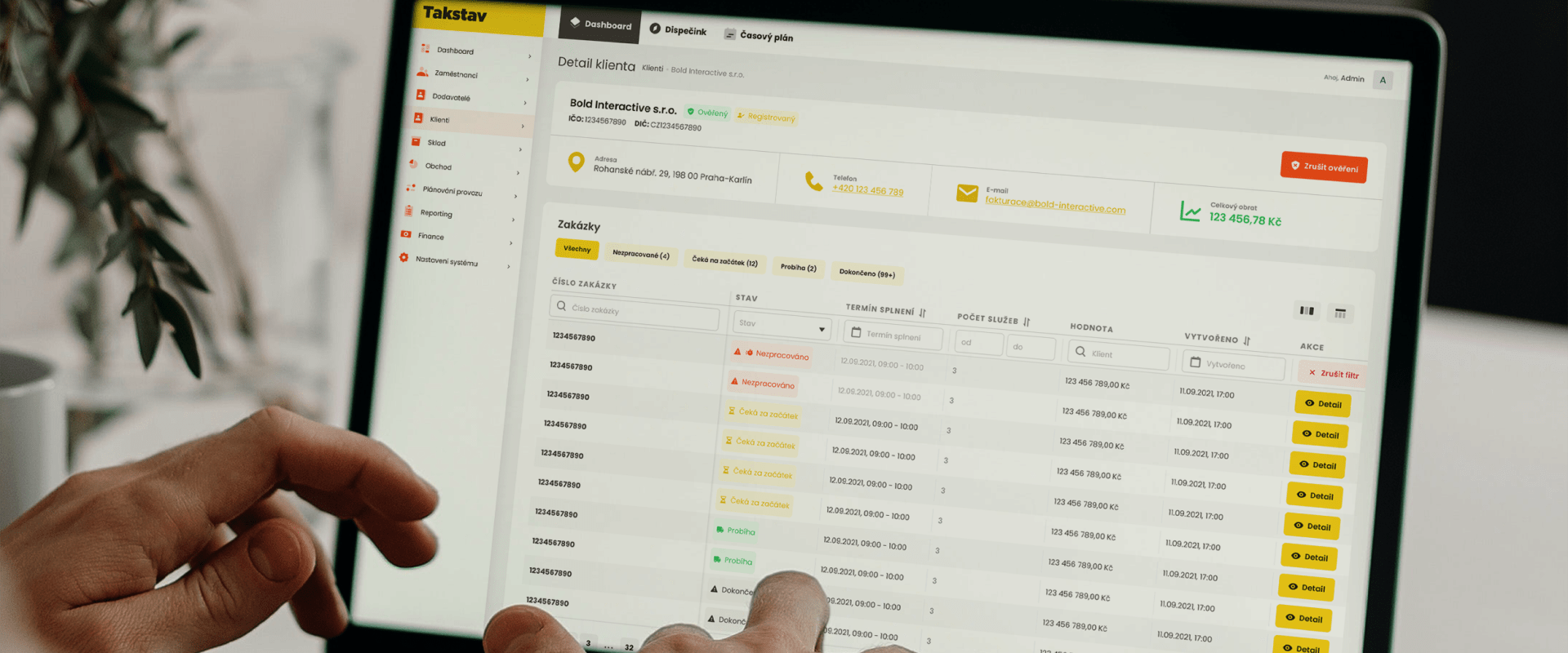Click the phone number +420 123 456 789

867,190
